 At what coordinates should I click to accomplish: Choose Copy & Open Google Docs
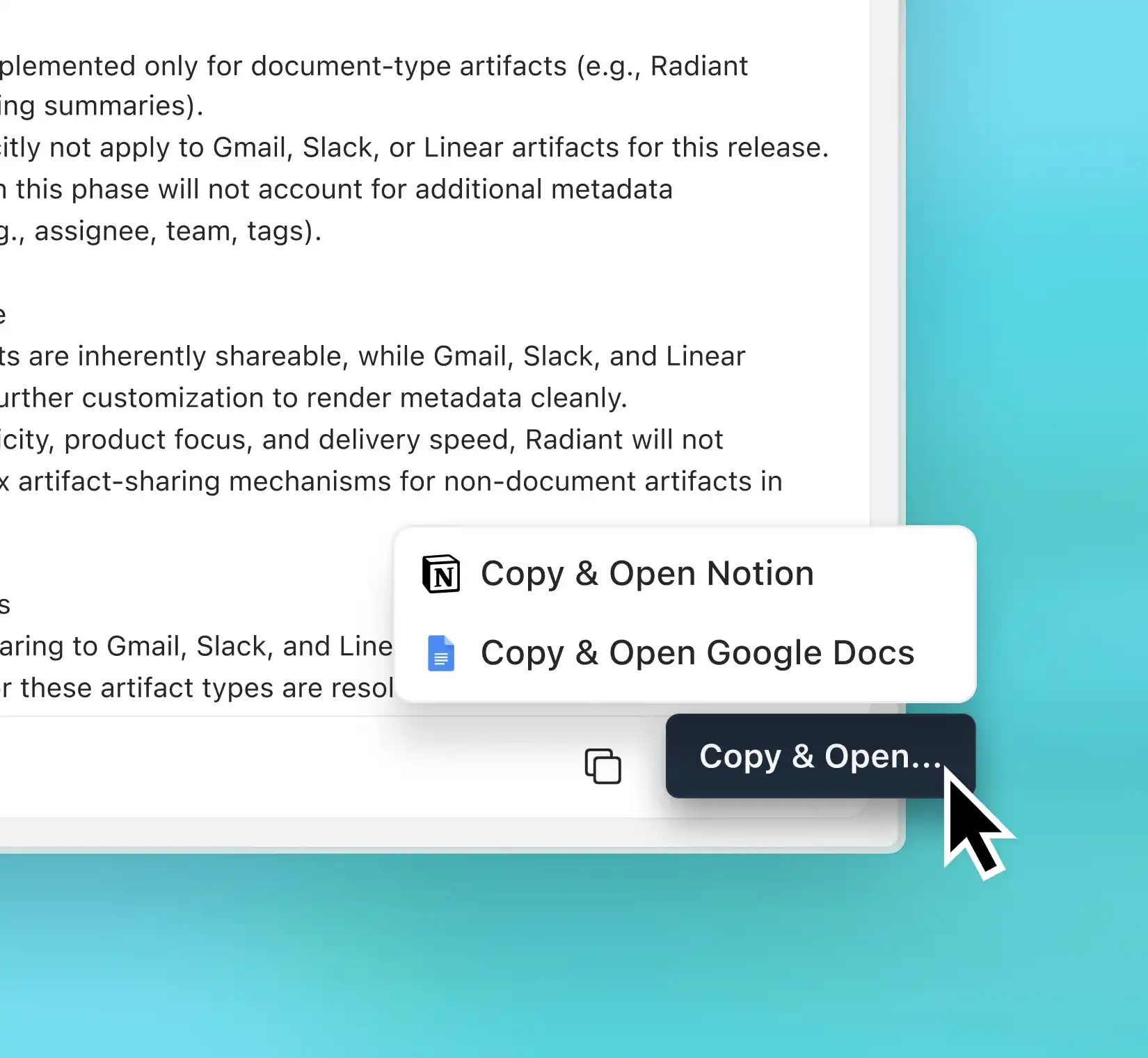(685, 653)
